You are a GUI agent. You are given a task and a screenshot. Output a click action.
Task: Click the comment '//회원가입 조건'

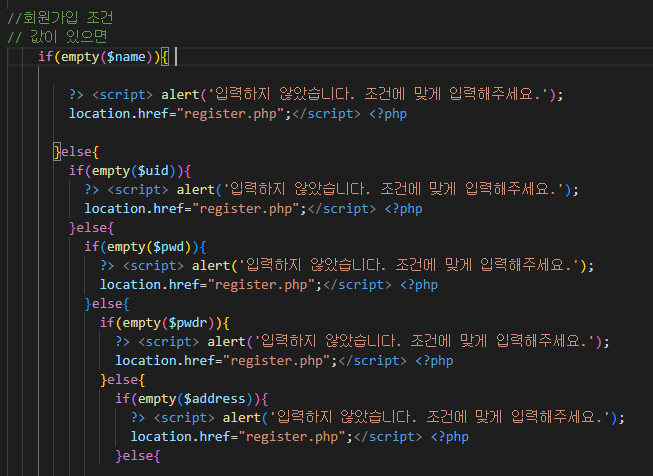tap(60, 18)
